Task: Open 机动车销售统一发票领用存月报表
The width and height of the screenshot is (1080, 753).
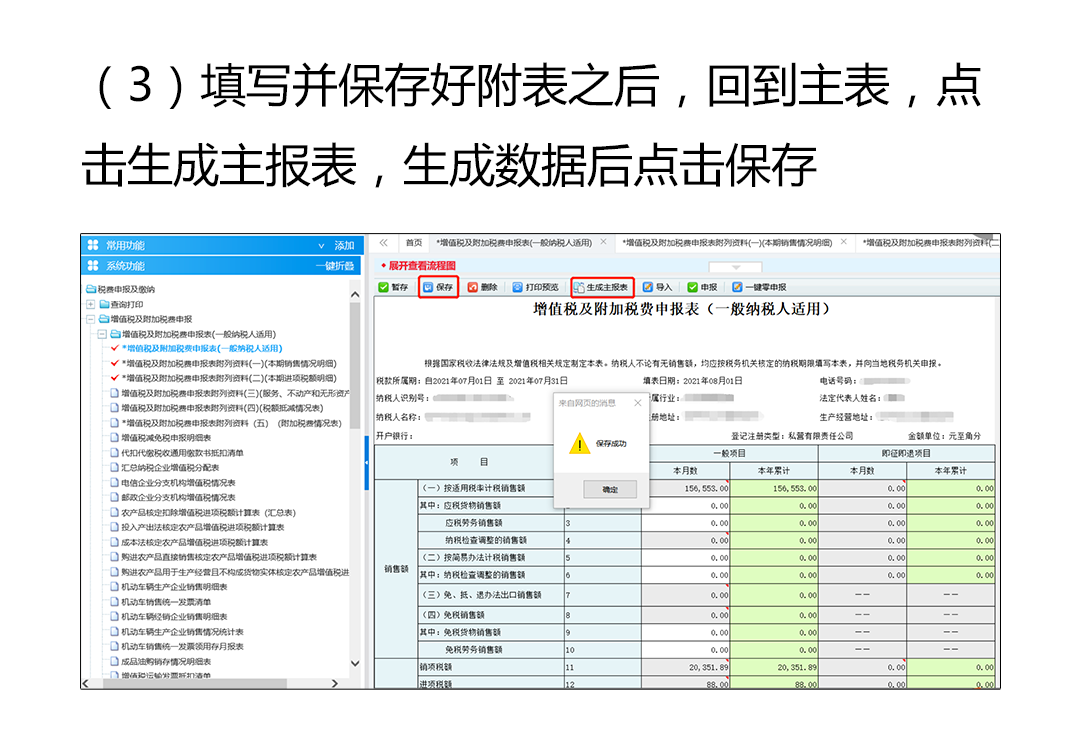Action: pos(182,647)
